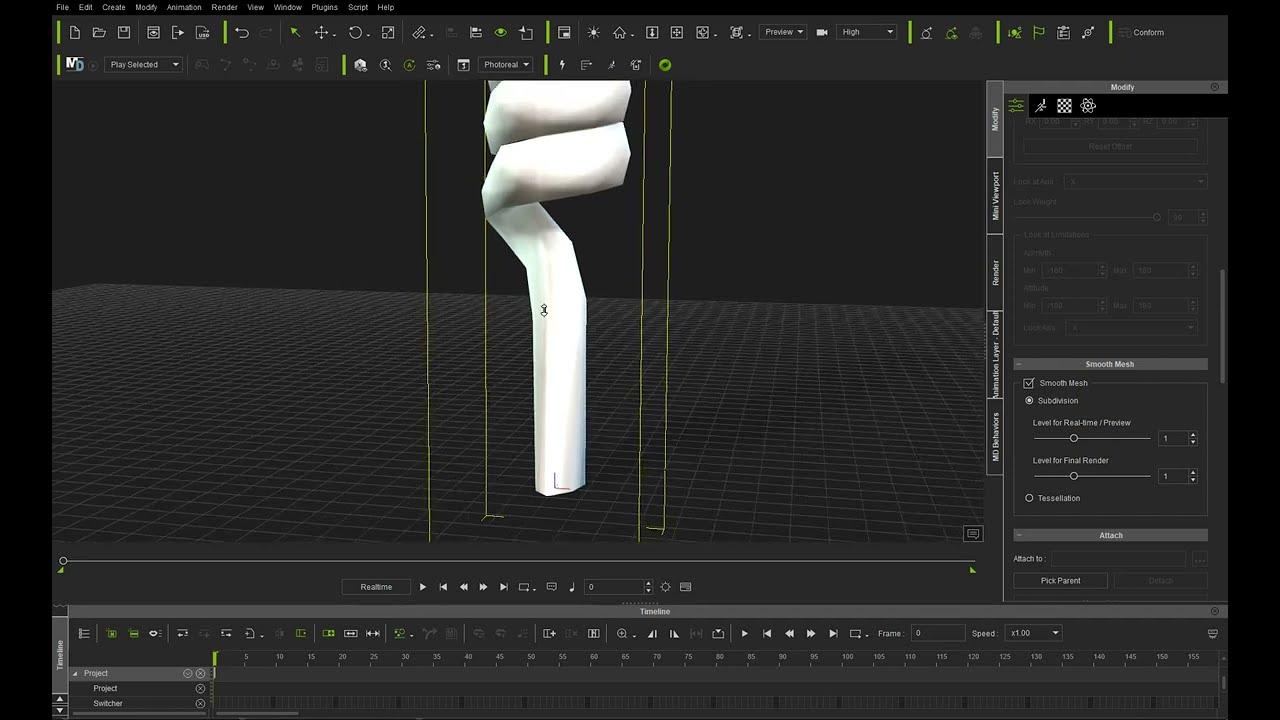Open a project using the folder icon

click(x=99, y=32)
